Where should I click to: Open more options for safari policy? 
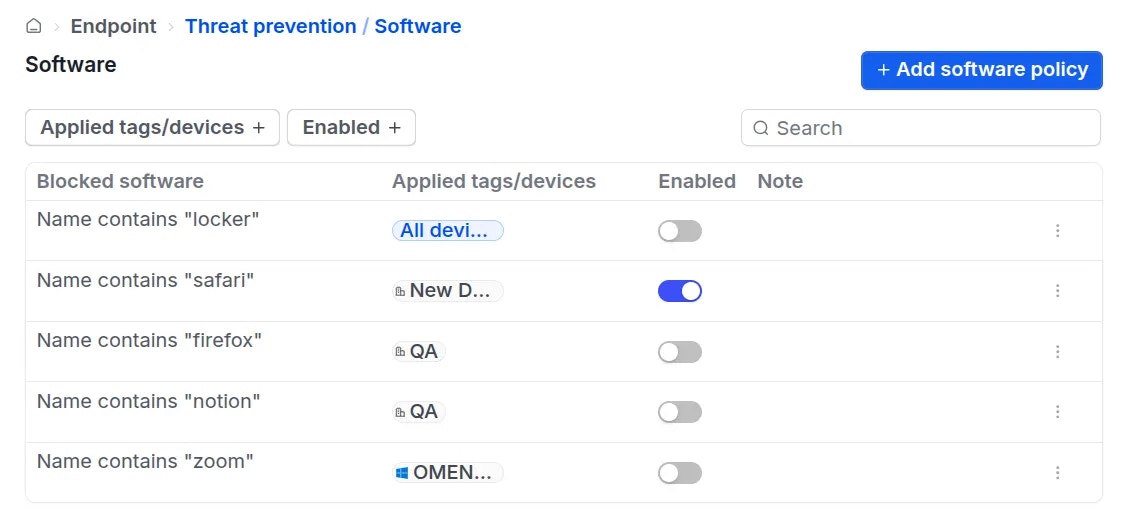1057,291
